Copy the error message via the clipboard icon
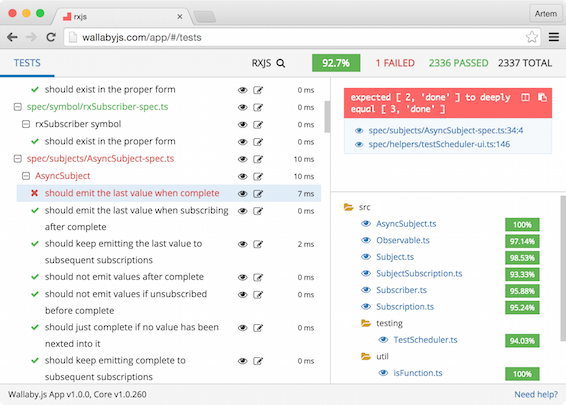Screen dimensions: 566x405 [x=542, y=97]
